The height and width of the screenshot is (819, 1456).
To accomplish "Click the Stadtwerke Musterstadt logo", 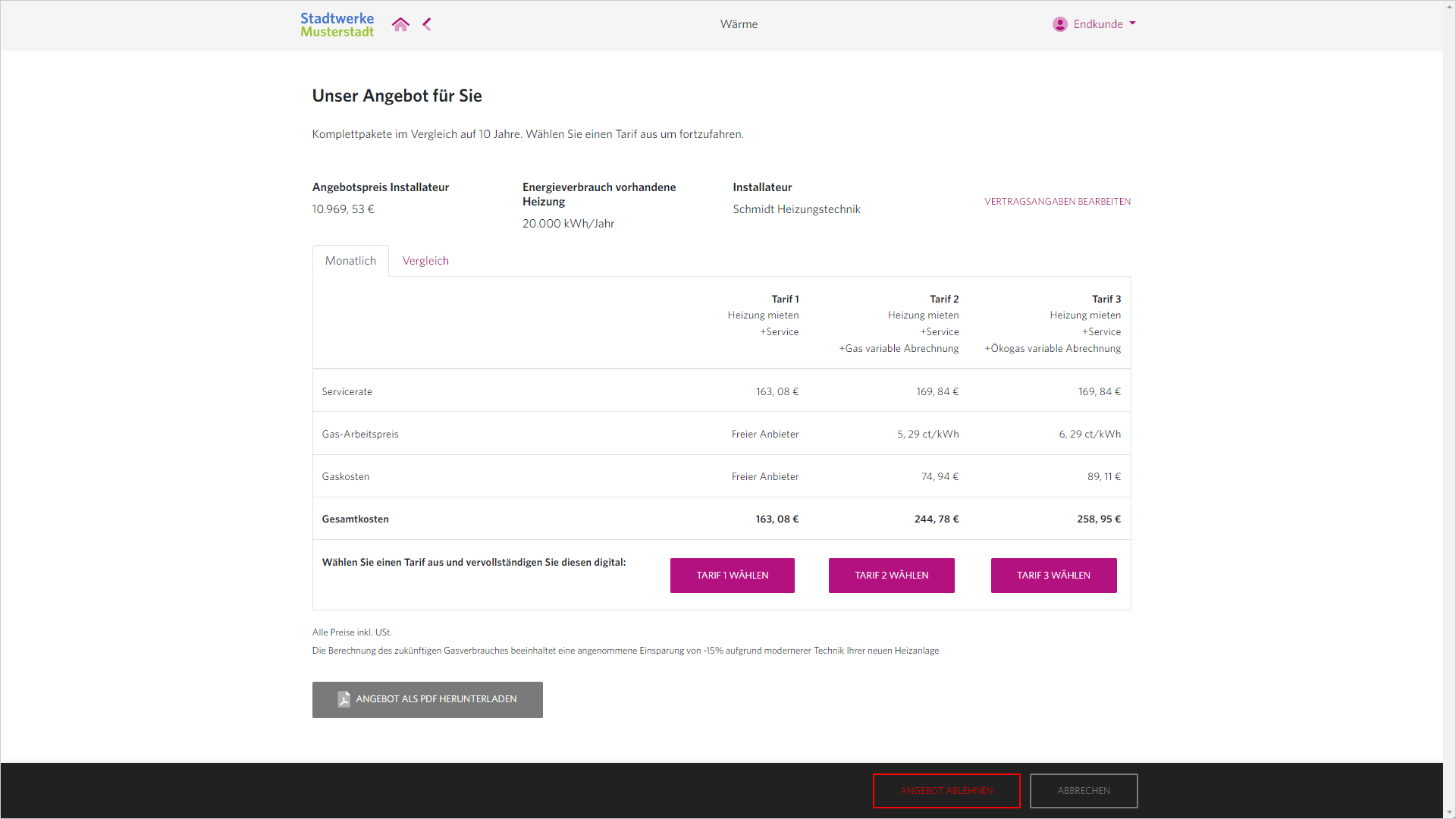I will [337, 24].
